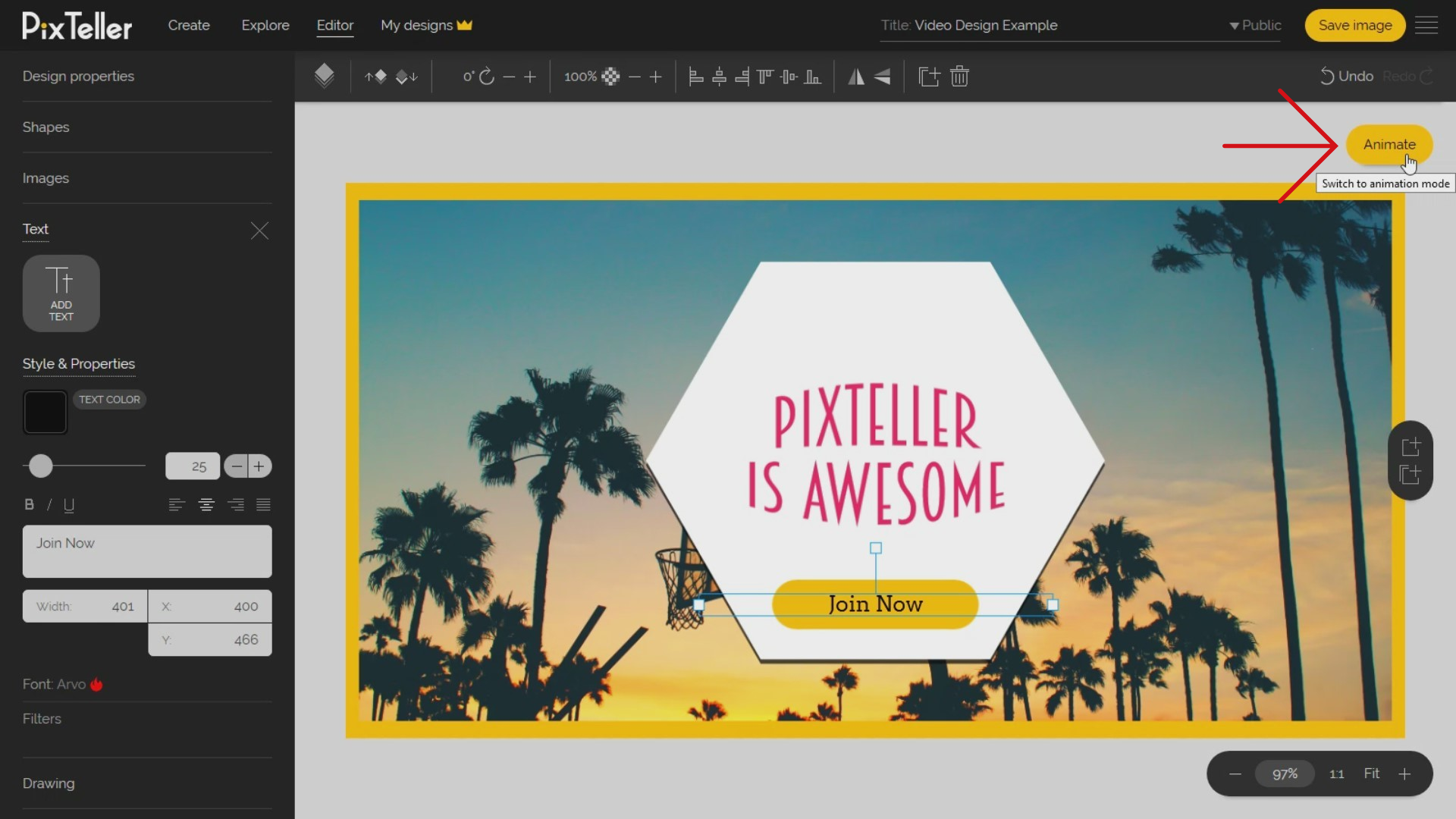Expand Shapes section
1456x819 pixels.
coord(45,127)
